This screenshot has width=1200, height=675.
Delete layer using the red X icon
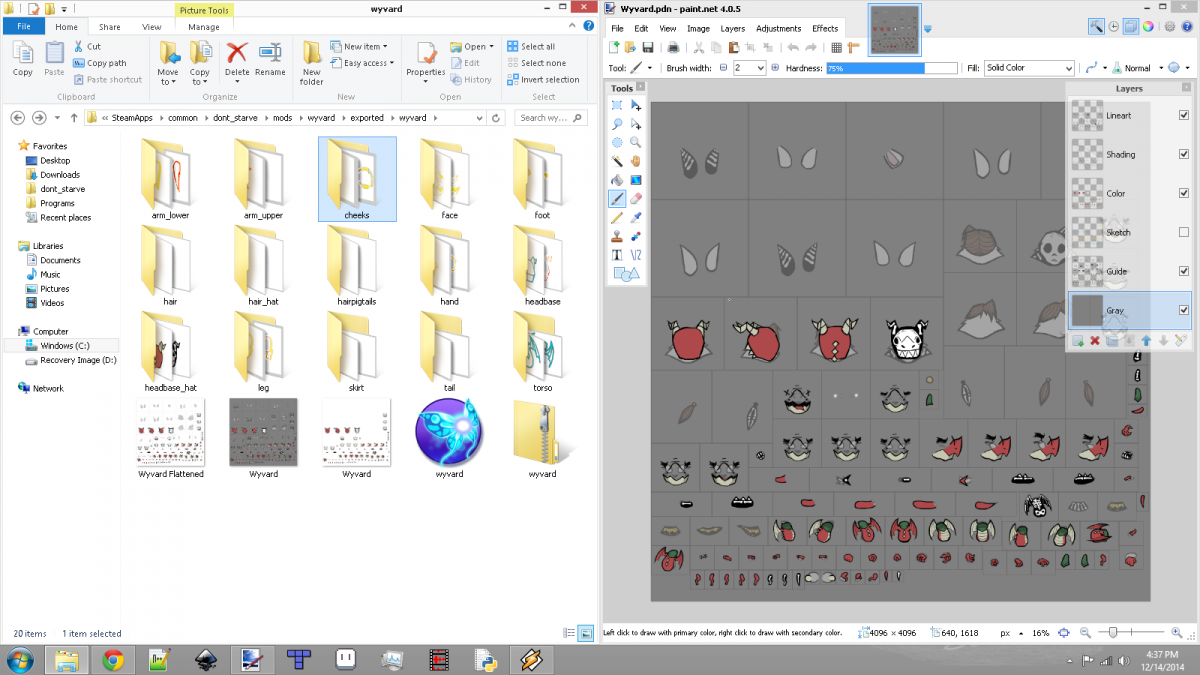click(x=1095, y=341)
